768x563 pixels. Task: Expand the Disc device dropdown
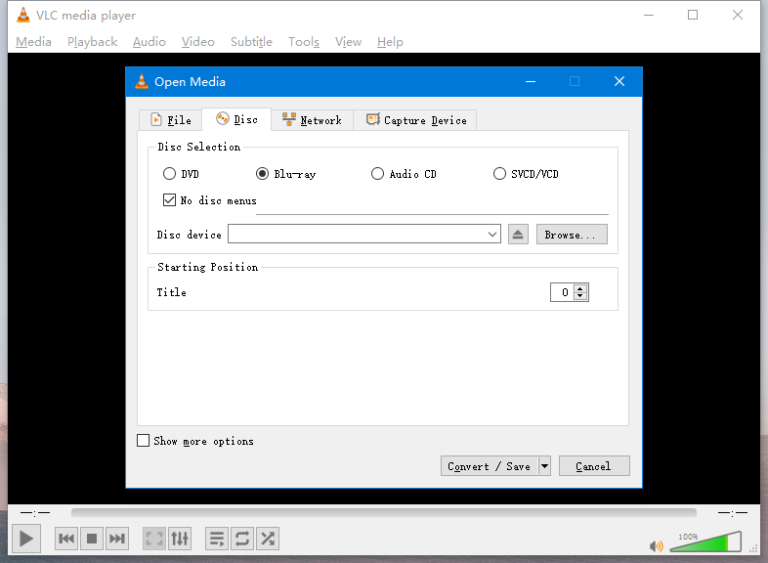tap(492, 234)
